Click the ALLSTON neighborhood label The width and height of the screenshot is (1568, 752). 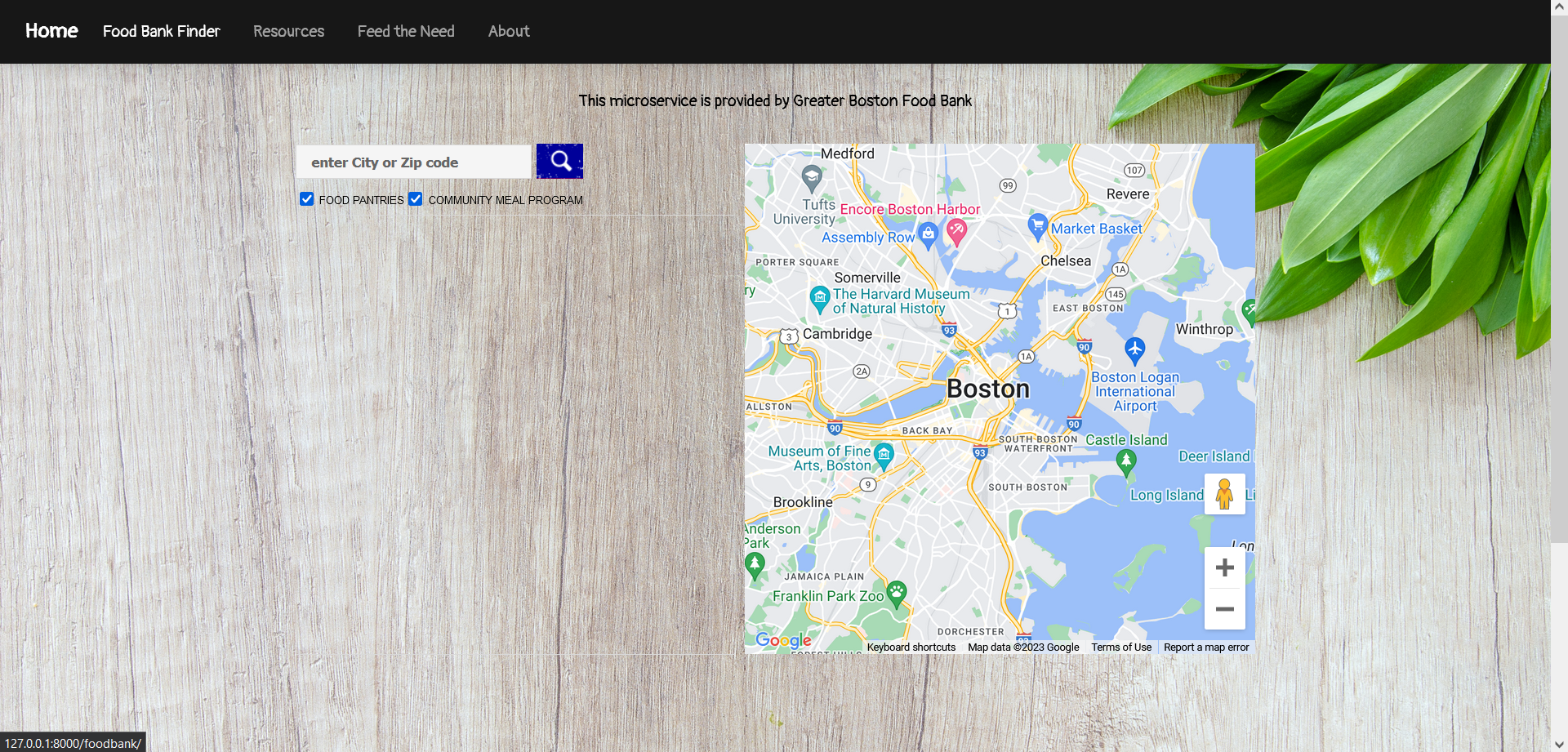pos(769,407)
